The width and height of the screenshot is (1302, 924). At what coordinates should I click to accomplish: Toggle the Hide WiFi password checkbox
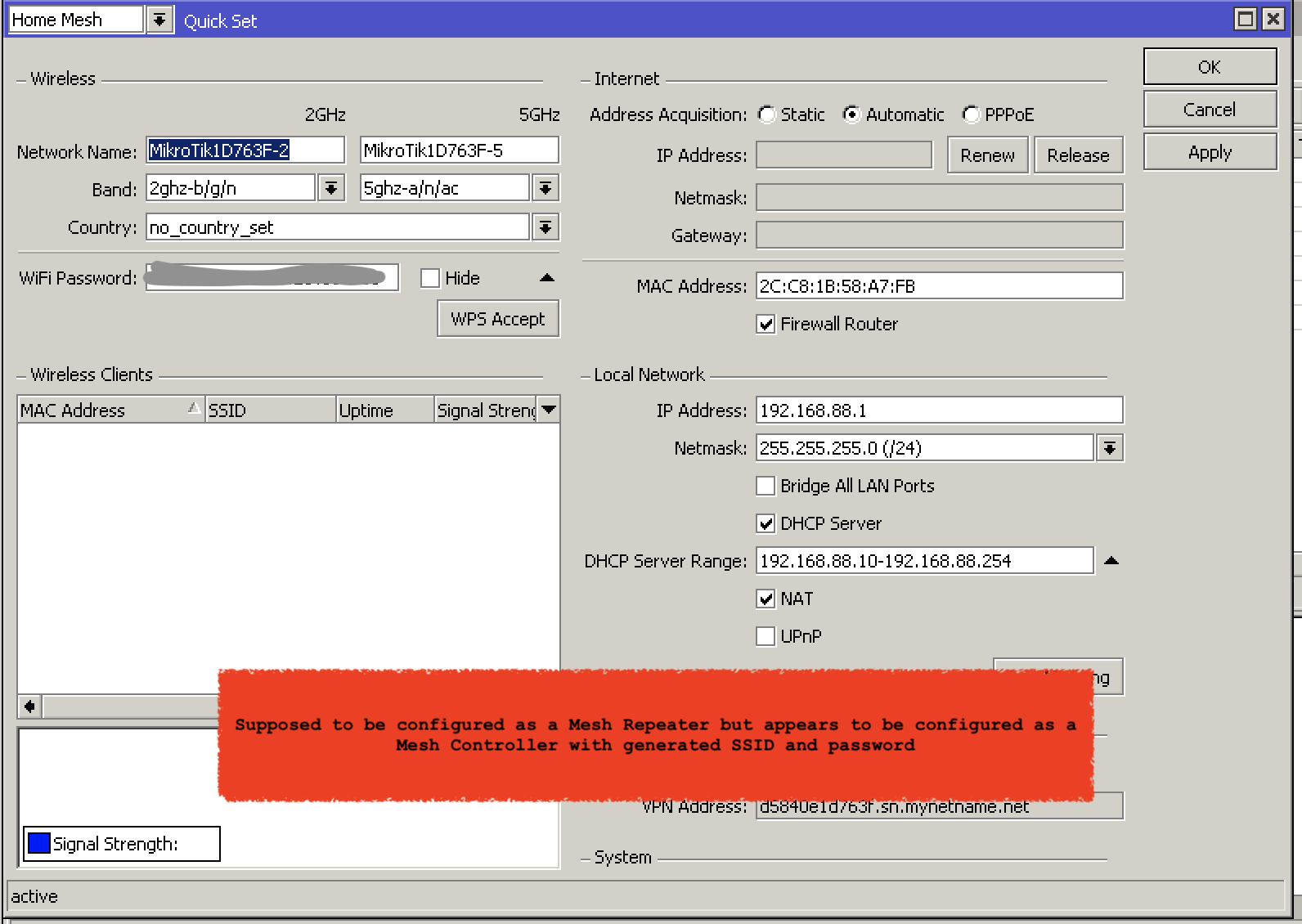click(430, 278)
